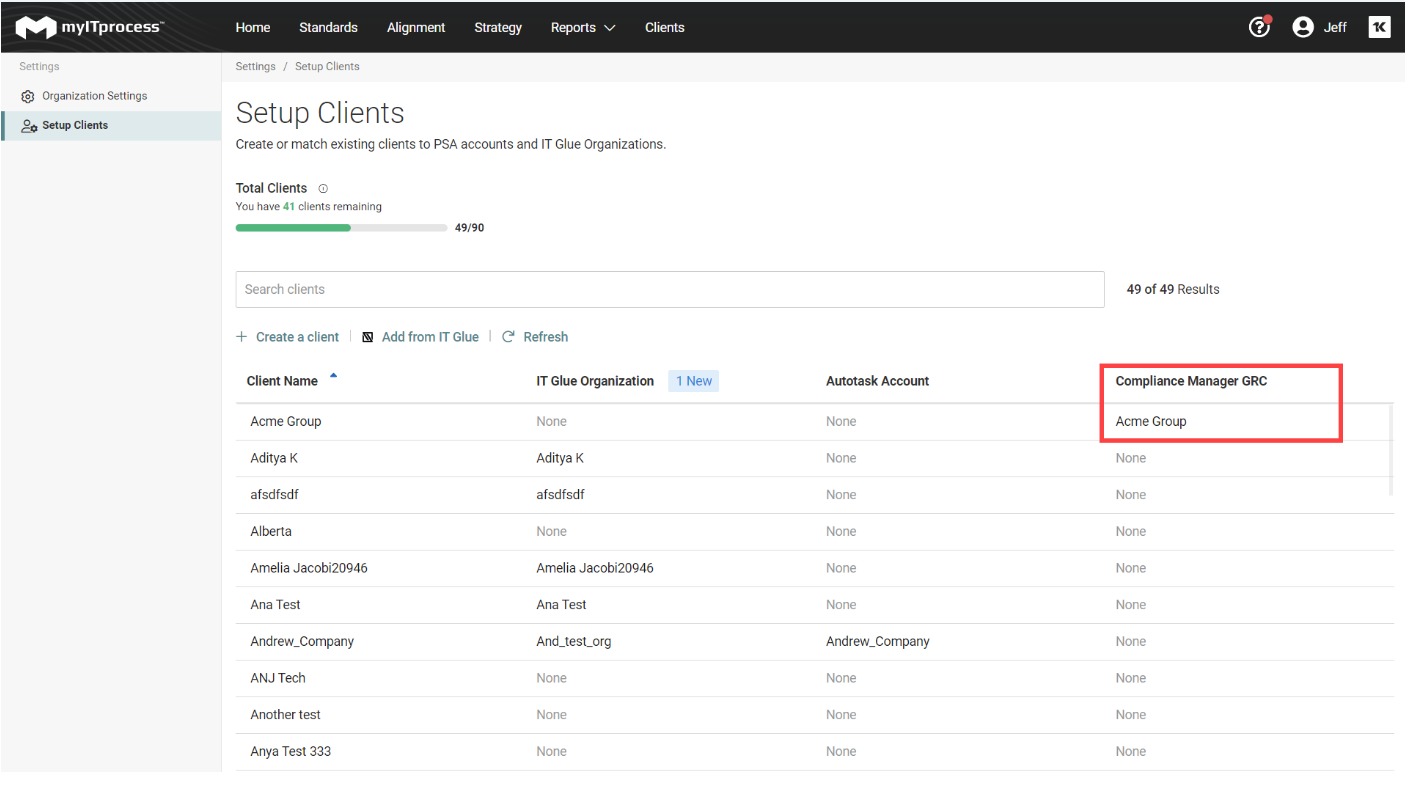1405x790 pixels.
Task: Click the total clients progress bar
Action: (341, 228)
